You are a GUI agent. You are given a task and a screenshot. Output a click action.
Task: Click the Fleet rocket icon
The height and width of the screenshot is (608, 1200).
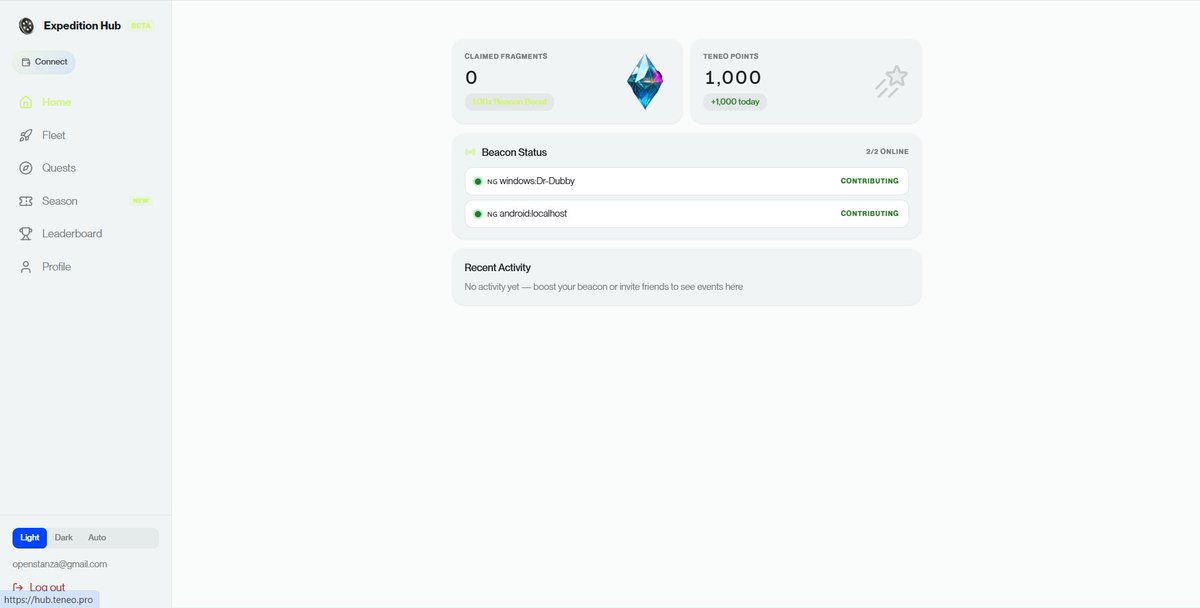click(26, 135)
